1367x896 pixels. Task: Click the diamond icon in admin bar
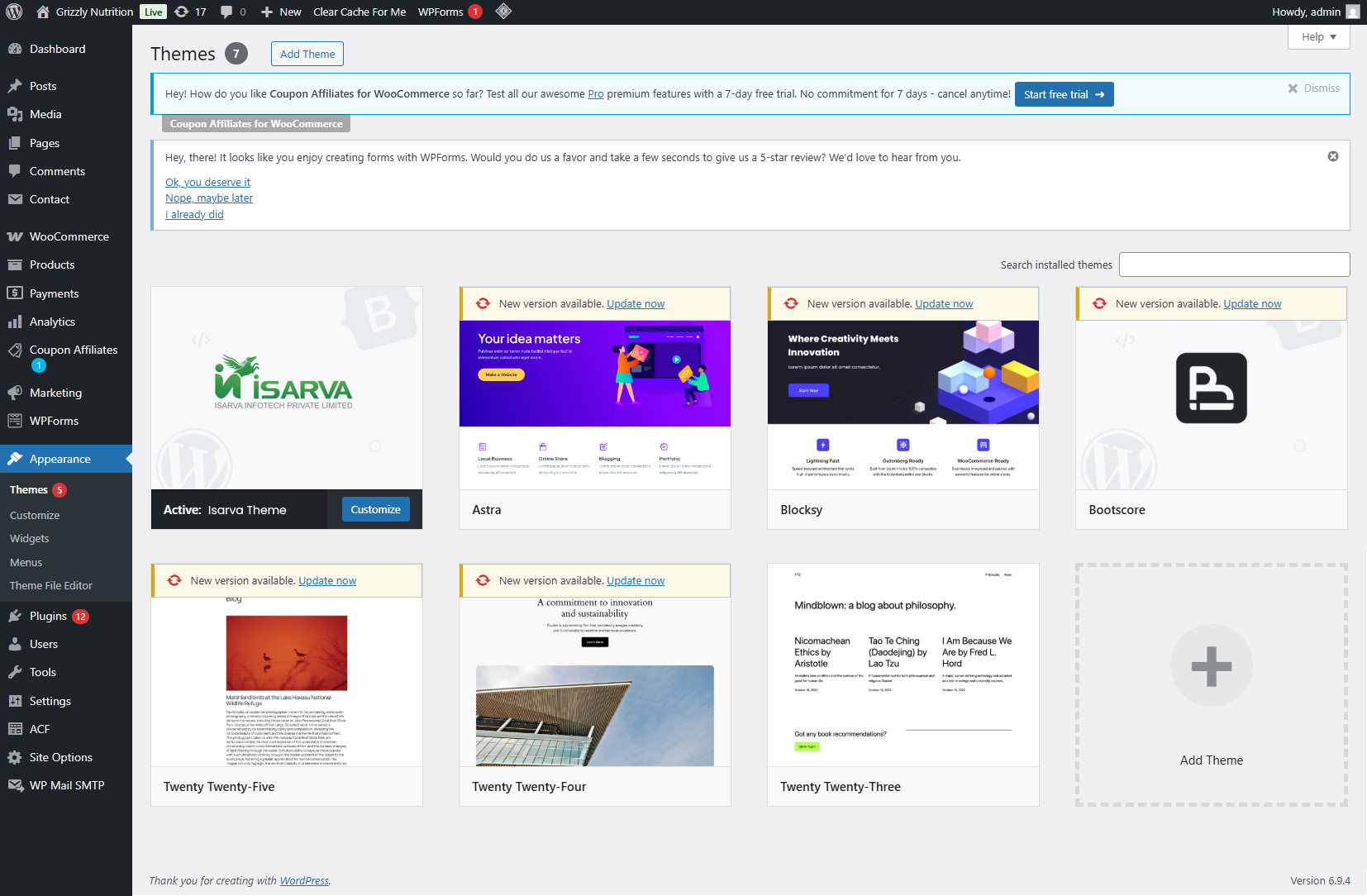503,12
